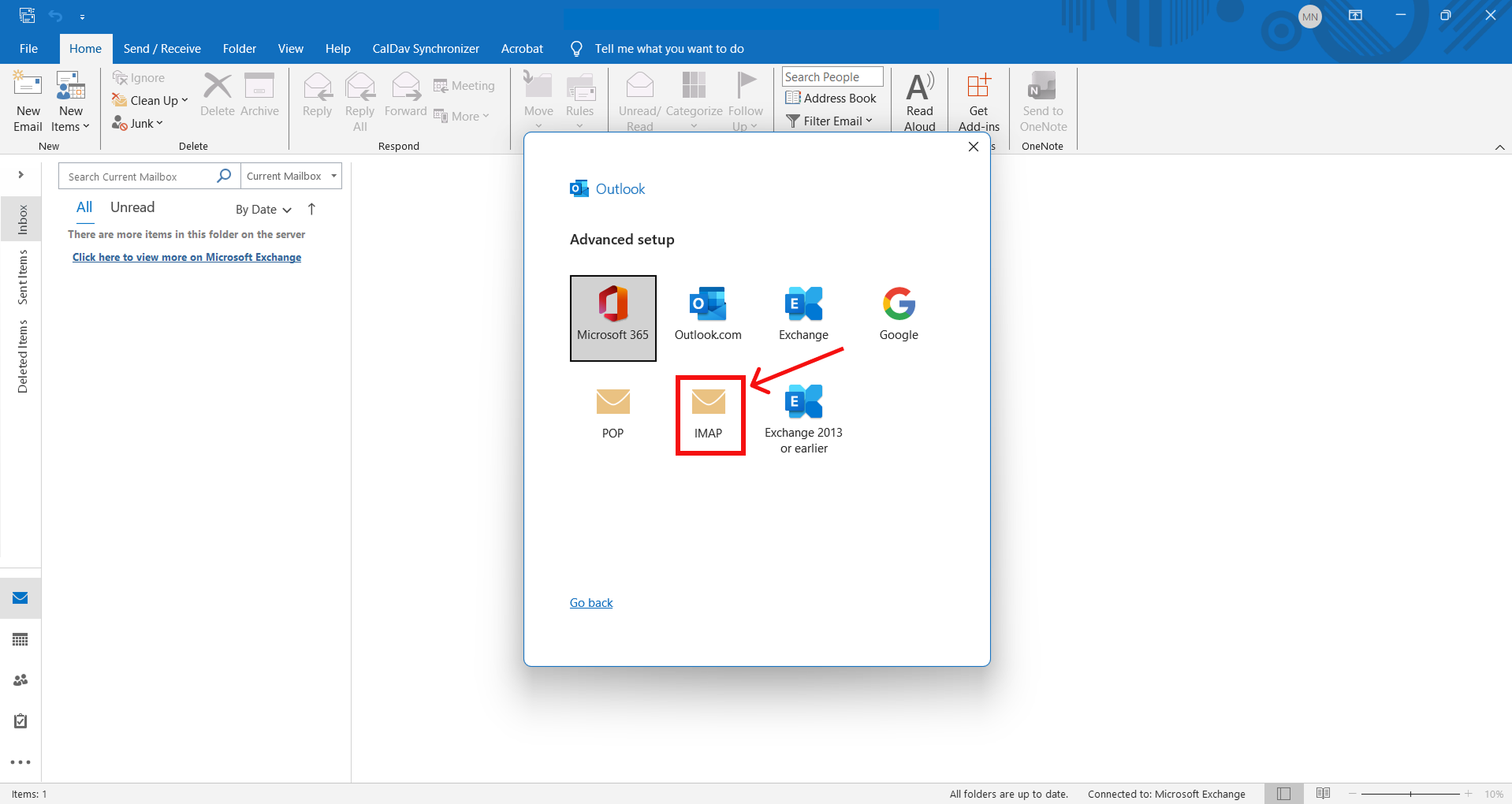Switch to People view
The height and width of the screenshot is (804, 1512).
[20, 680]
